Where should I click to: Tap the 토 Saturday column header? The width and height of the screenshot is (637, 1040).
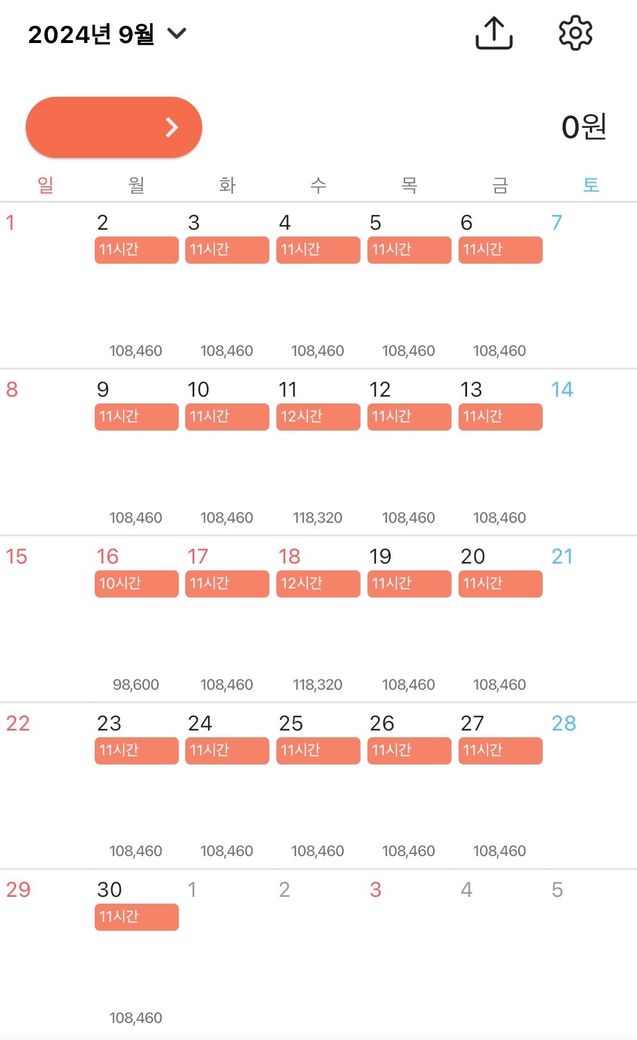(x=591, y=185)
